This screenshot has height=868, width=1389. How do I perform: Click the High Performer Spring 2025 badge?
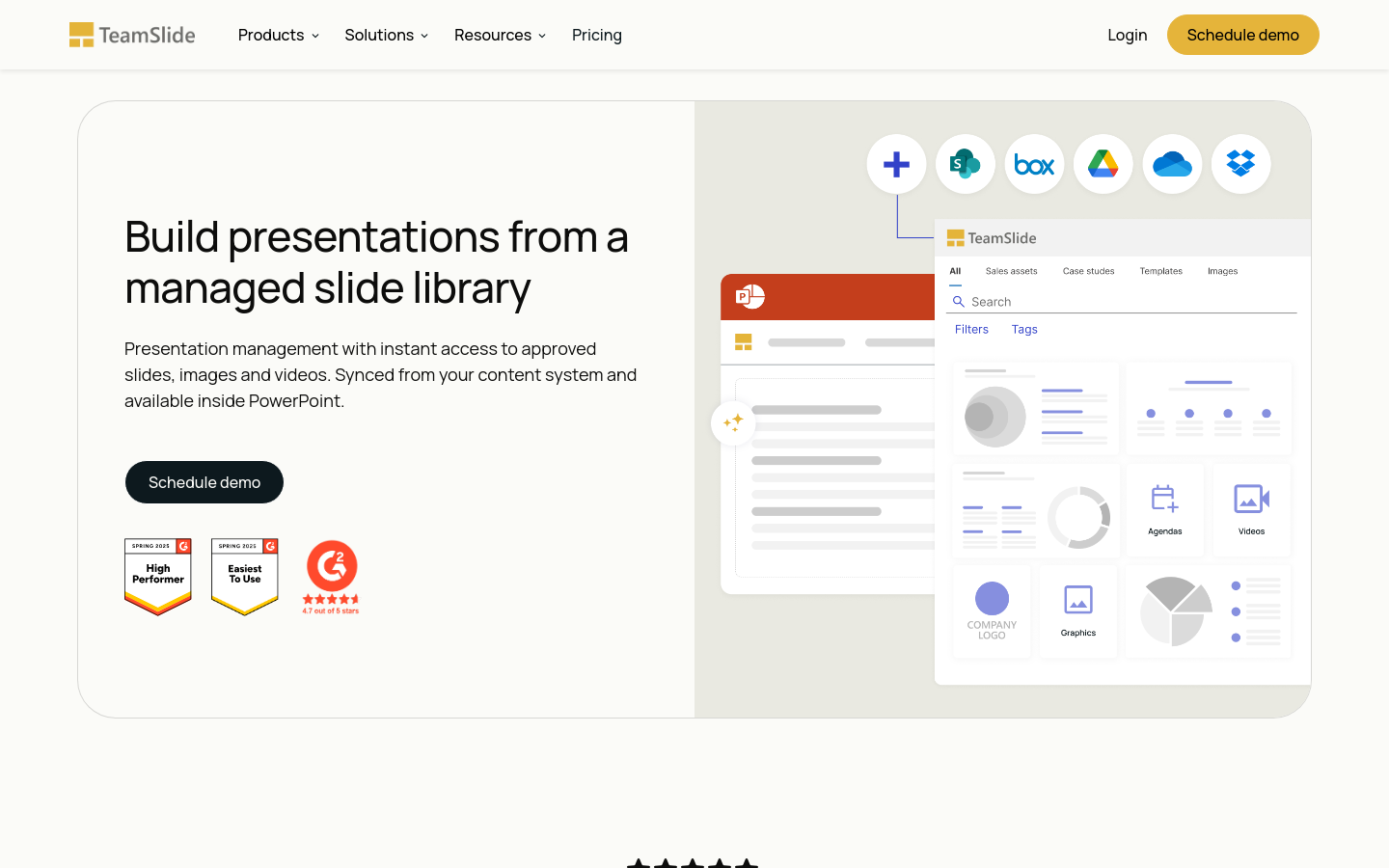(x=158, y=577)
